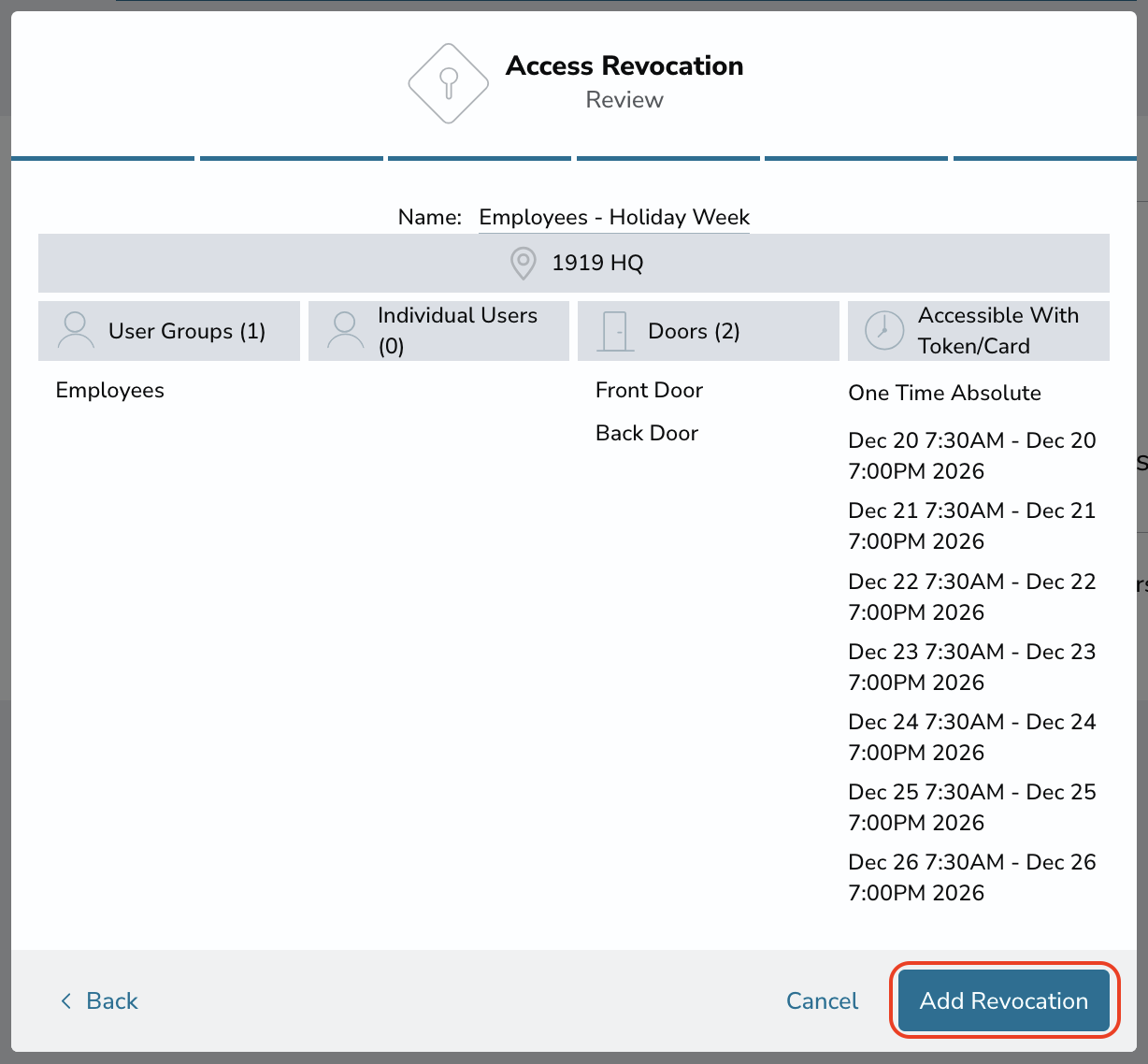Click the Individual Users person icon
Screen dimensions: 1148x1064
345,331
